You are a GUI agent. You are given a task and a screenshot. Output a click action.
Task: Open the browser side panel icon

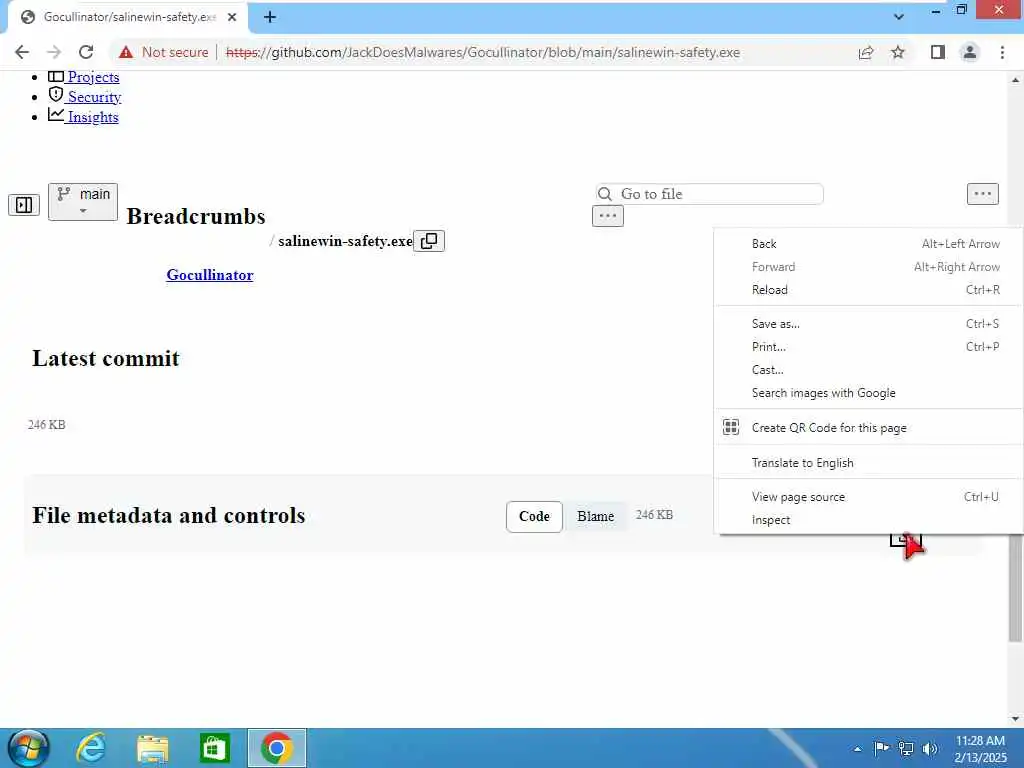(938, 52)
